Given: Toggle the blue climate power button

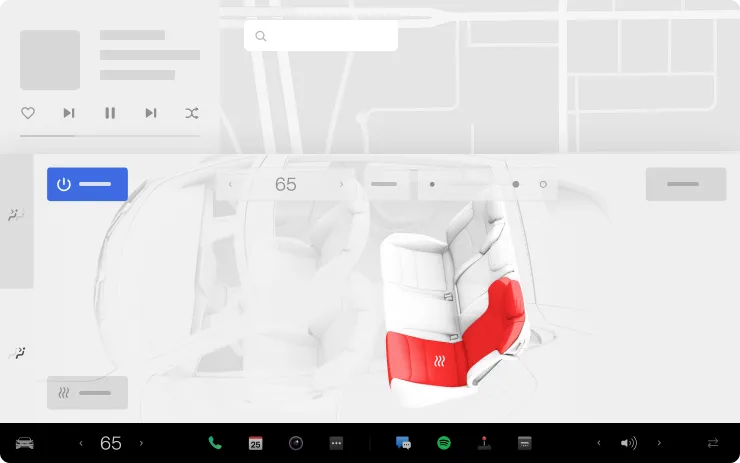Looking at the screenshot, I should click(x=87, y=184).
